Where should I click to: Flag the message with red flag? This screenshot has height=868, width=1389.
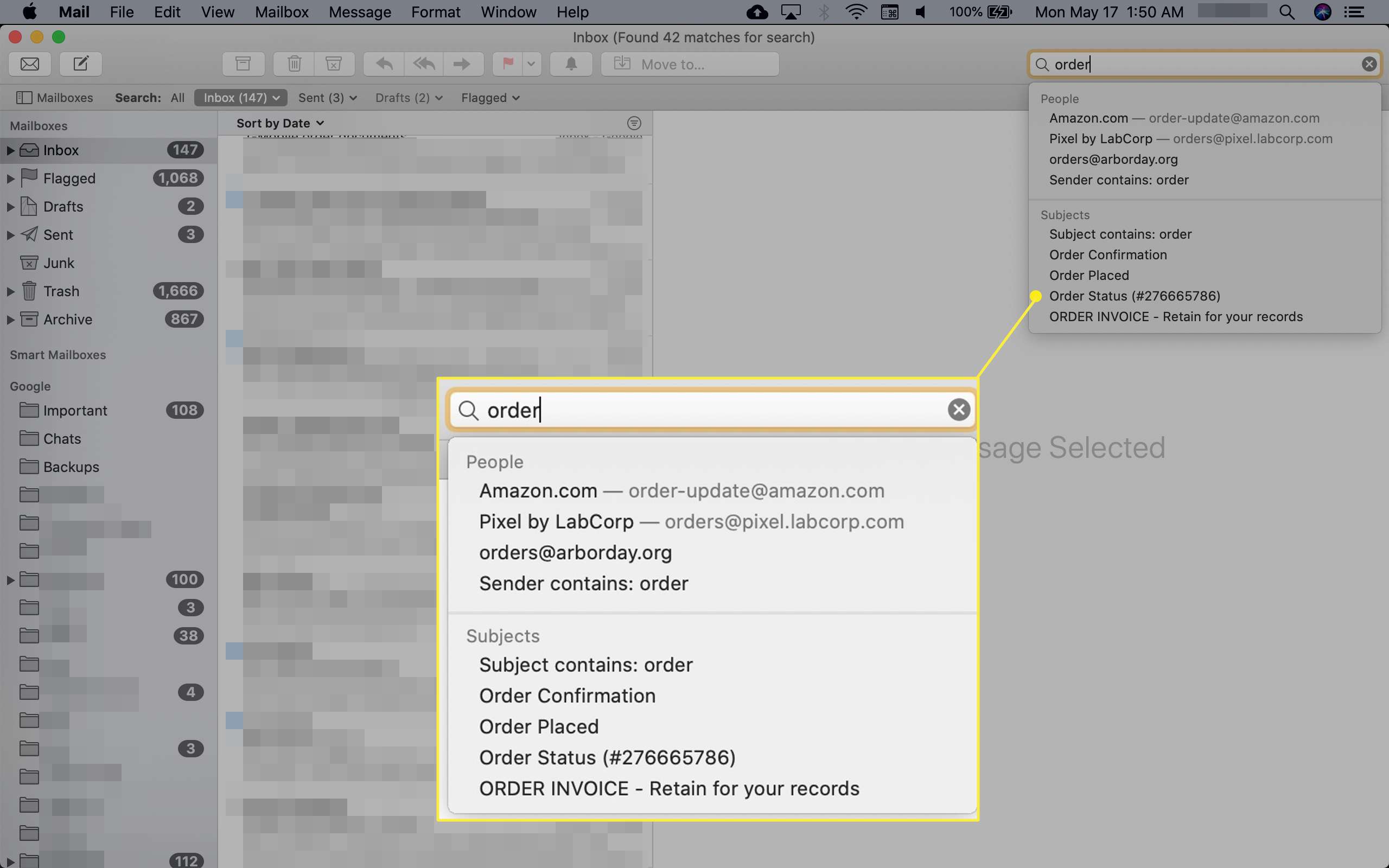pyautogui.click(x=508, y=63)
